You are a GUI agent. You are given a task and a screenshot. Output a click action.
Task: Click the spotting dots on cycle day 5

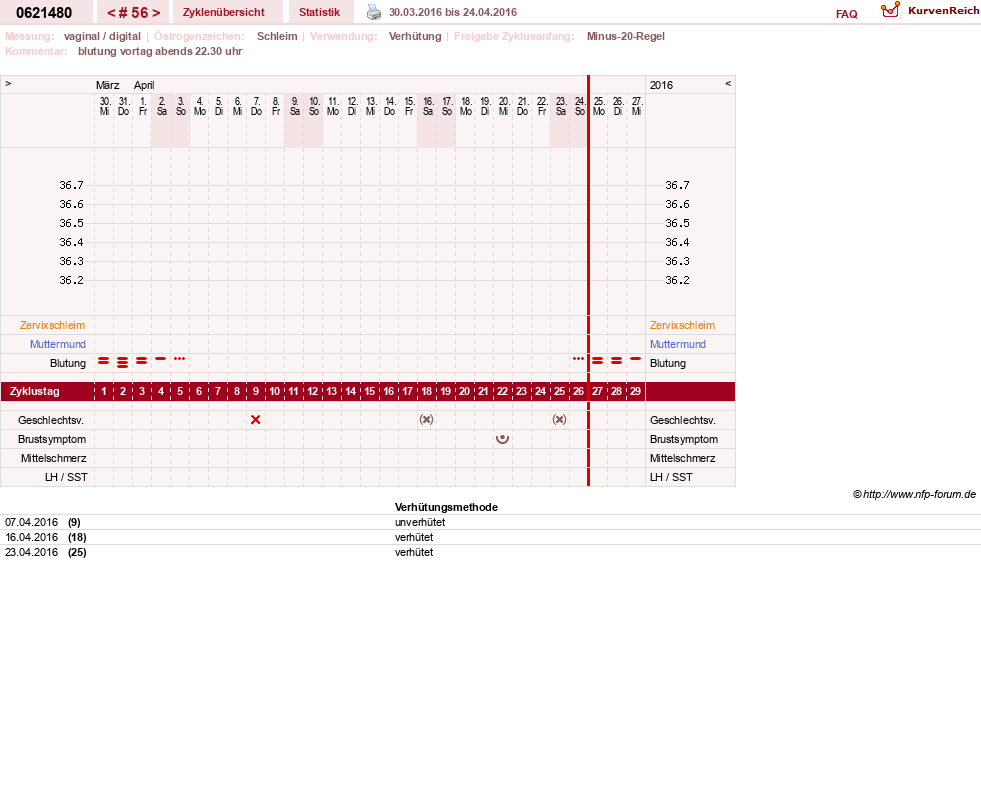[180, 359]
